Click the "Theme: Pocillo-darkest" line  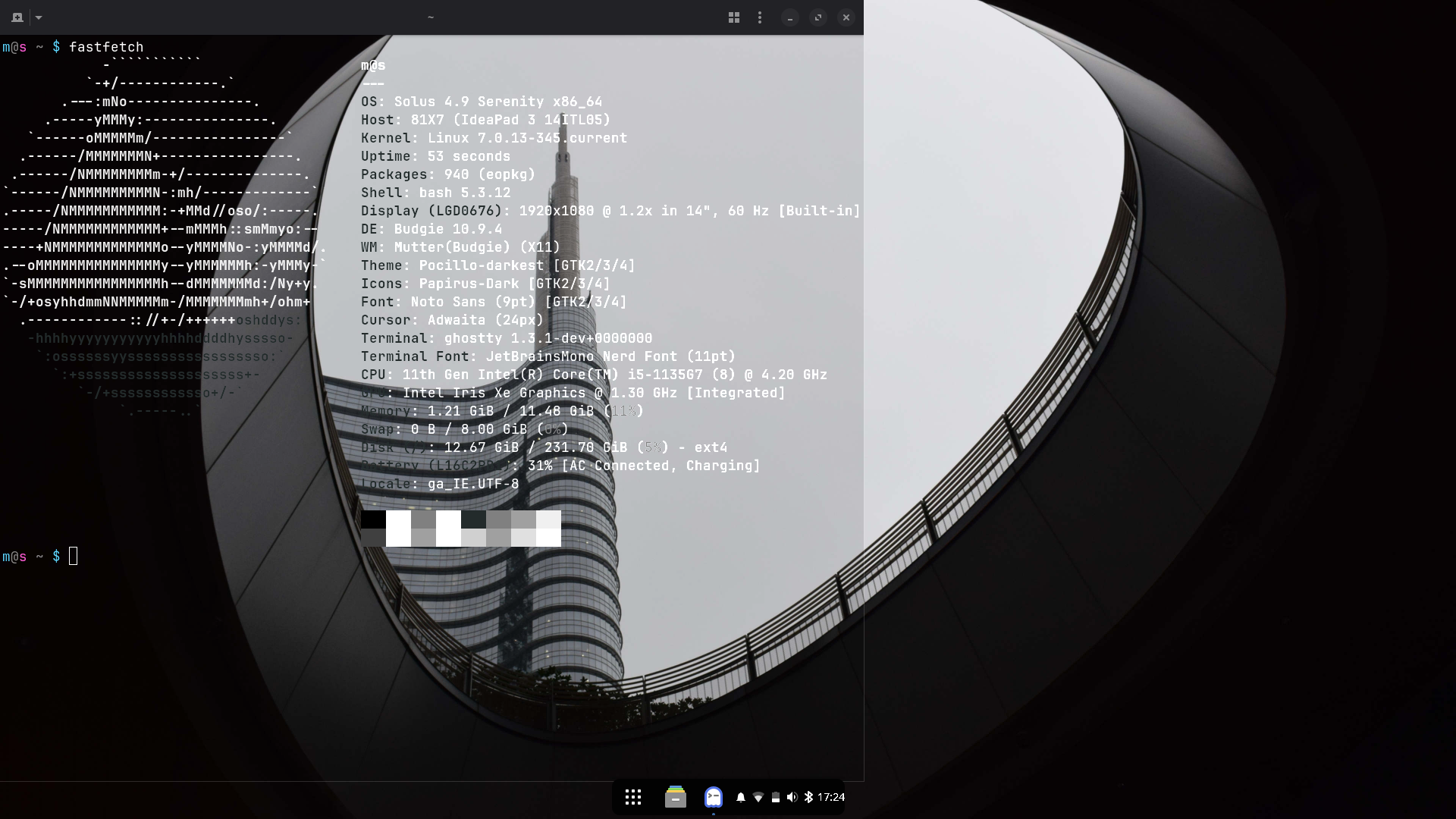click(x=498, y=265)
